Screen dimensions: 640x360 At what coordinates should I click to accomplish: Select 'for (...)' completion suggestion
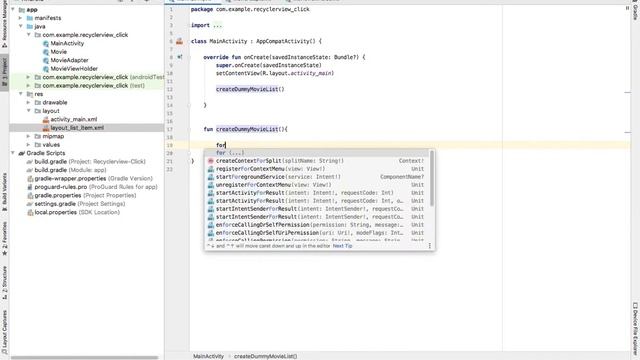pos(317,153)
